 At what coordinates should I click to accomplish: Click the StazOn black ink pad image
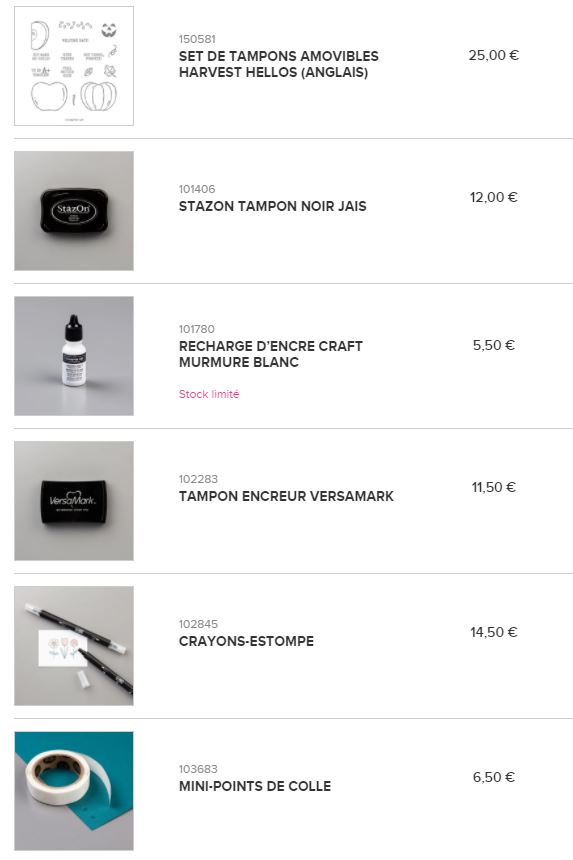[74, 211]
